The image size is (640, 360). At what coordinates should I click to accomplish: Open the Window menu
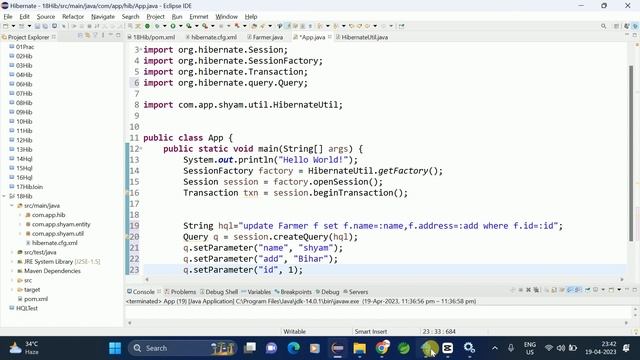tap(227, 17)
